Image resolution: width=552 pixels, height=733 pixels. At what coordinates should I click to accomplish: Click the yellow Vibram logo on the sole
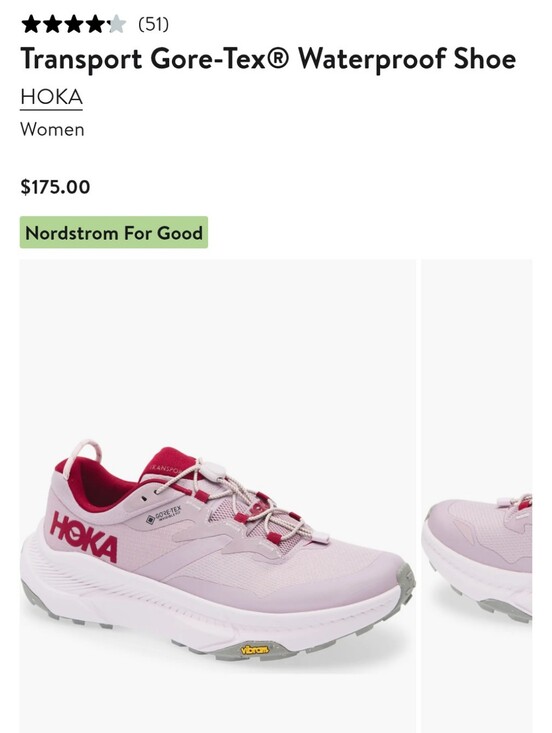255,649
